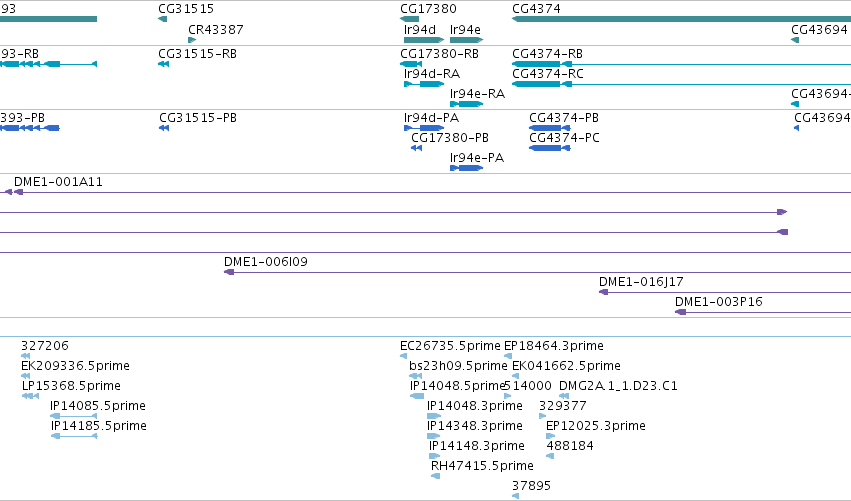Open the IP14085.5prime EST label
The width and height of the screenshot is (851, 501).
(98, 406)
